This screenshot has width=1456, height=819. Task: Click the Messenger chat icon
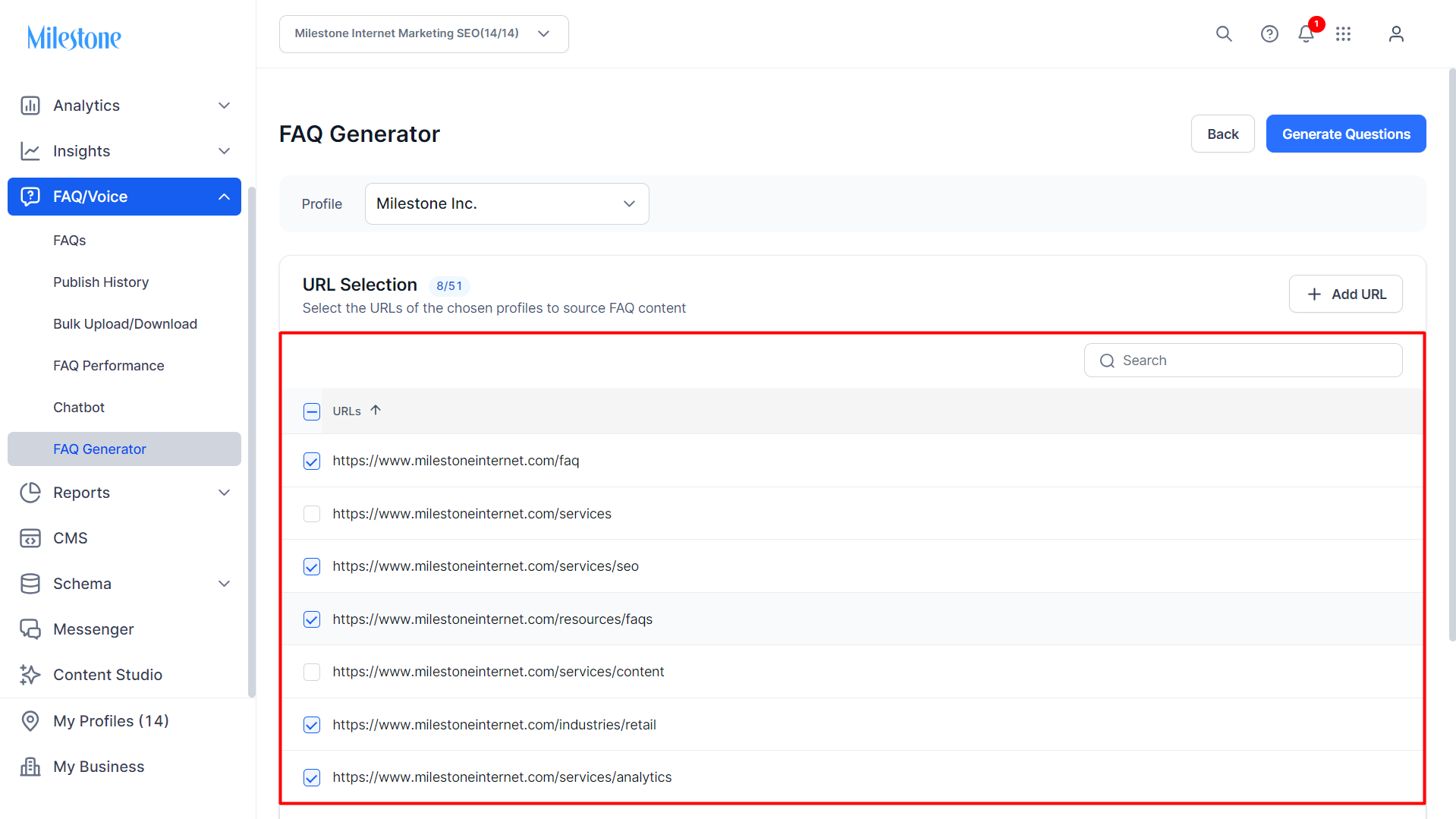point(30,629)
